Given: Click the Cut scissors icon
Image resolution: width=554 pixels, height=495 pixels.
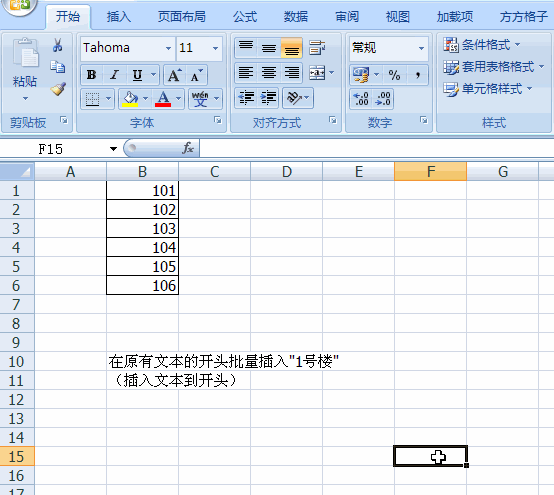Looking at the screenshot, I should tap(58, 45).
